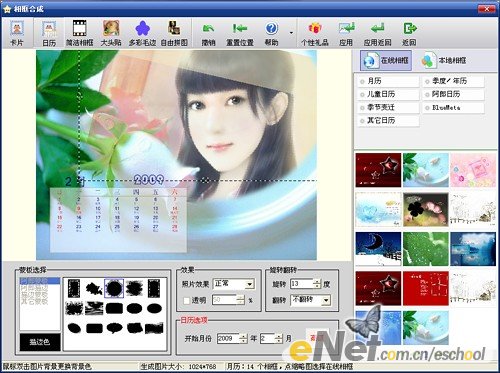Increase the start month value
The width and height of the screenshot is (500, 373).
[279, 336]
